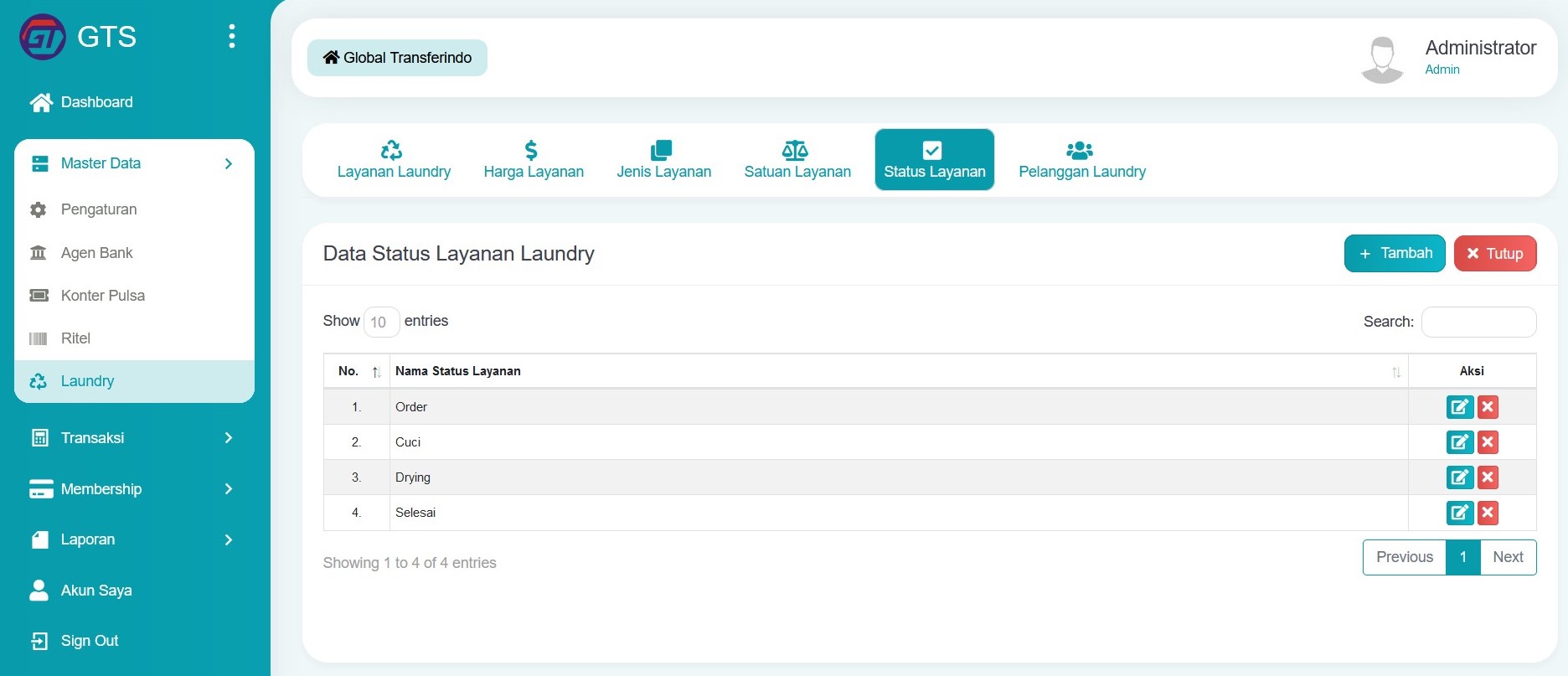Click the Agen Bank building icon
This screenshot has width=1568, height=676.
(x=39, y=252)
